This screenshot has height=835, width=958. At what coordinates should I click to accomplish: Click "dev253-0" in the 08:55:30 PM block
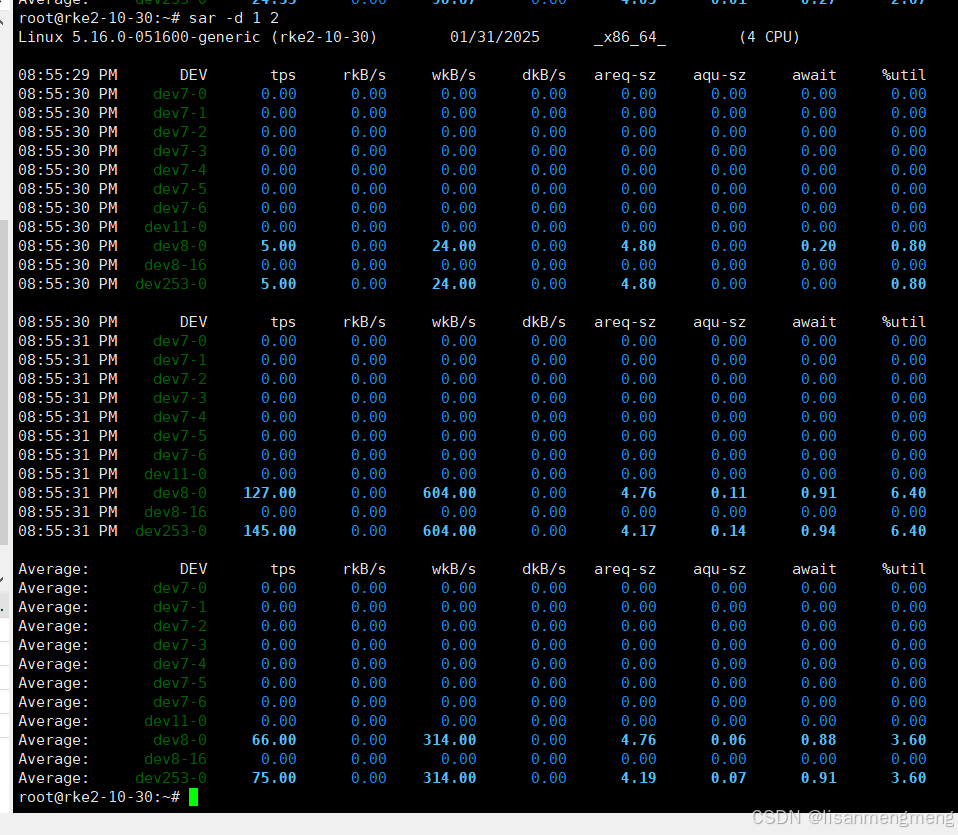click(171, 283)
